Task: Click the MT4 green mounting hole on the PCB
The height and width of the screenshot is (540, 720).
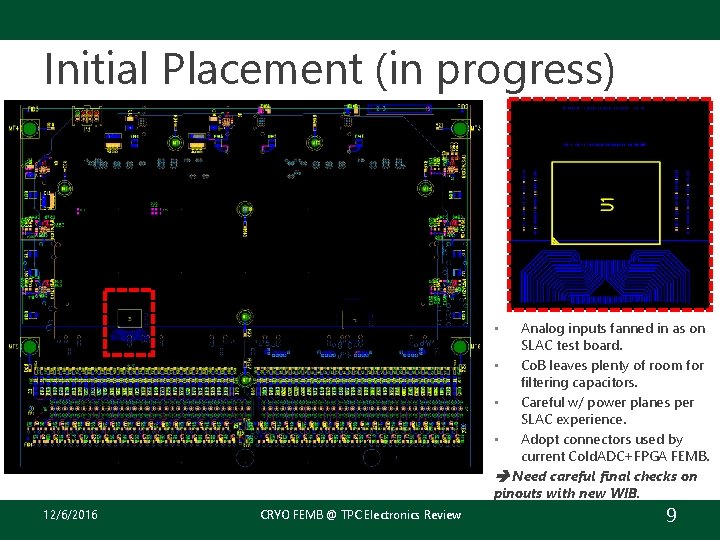Action: 30,129
